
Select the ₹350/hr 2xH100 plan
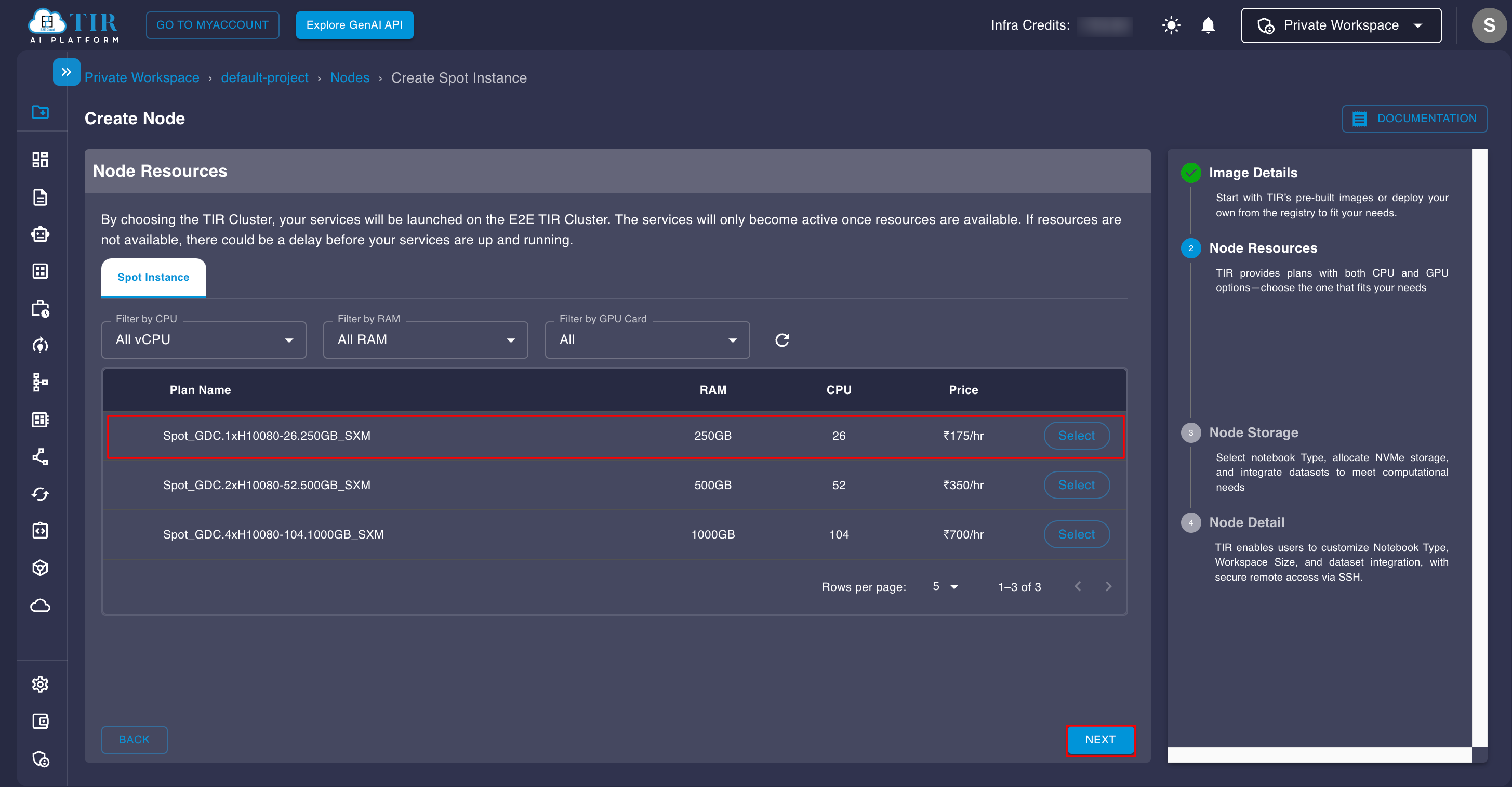pyautogui.click(x=1077, y=485)
